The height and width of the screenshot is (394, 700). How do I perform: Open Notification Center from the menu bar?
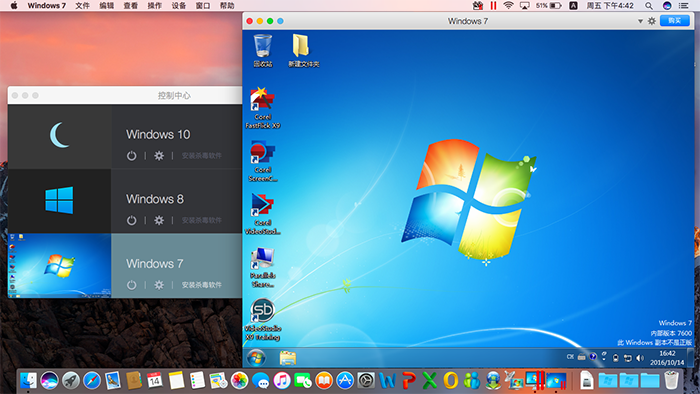click(683, 6)
